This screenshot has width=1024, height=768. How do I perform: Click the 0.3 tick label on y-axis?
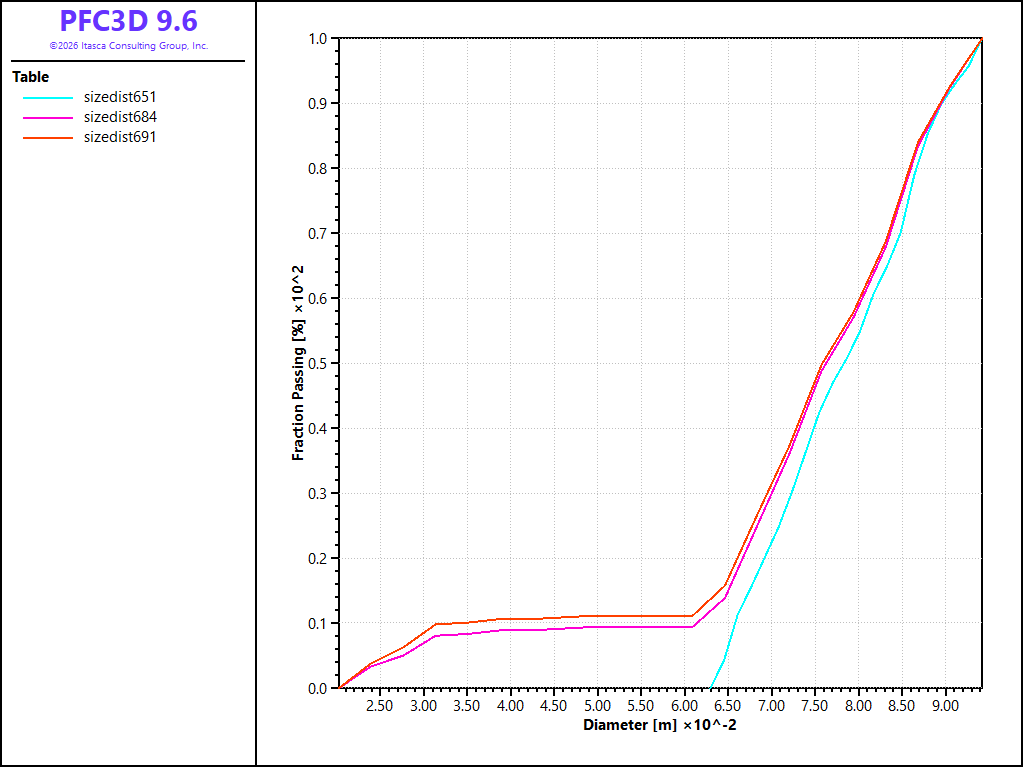[x=317, y=494]
